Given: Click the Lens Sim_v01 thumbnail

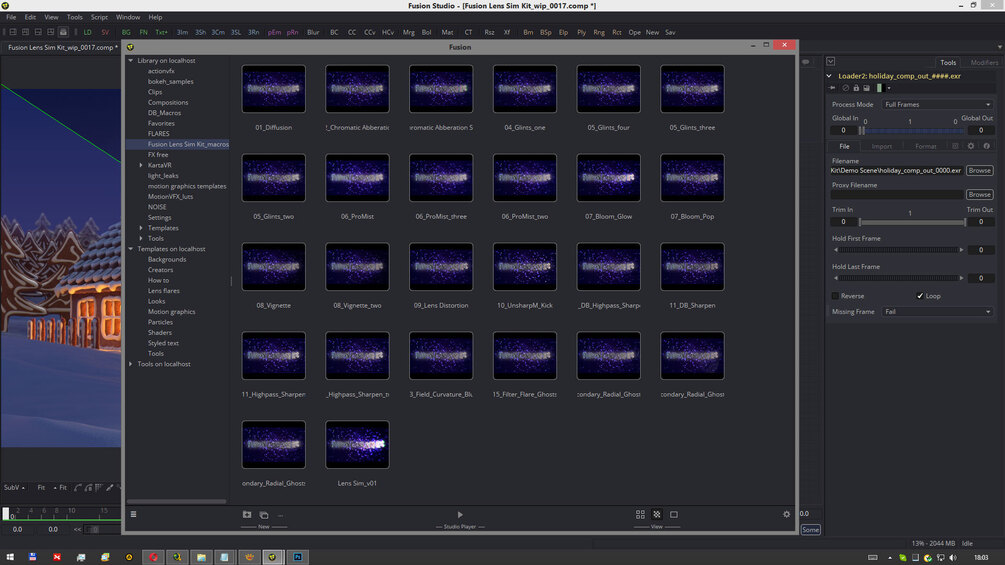Looking at the screenshot, I should coord(357,445).
